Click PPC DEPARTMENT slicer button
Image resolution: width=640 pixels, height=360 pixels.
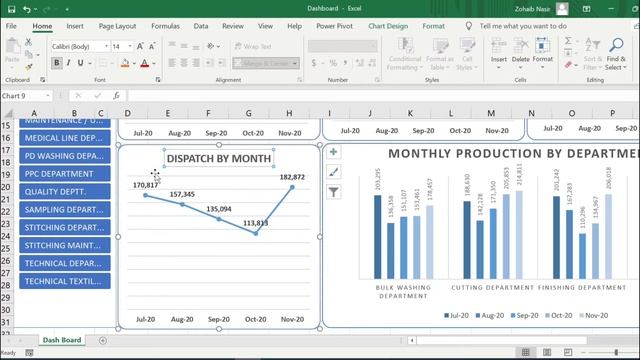(x=64, y=174)
